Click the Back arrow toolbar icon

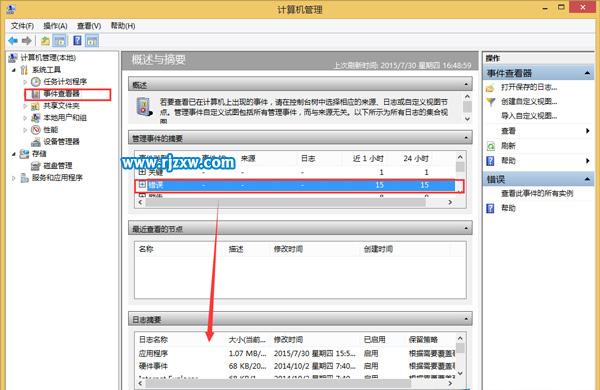point(13,41)
